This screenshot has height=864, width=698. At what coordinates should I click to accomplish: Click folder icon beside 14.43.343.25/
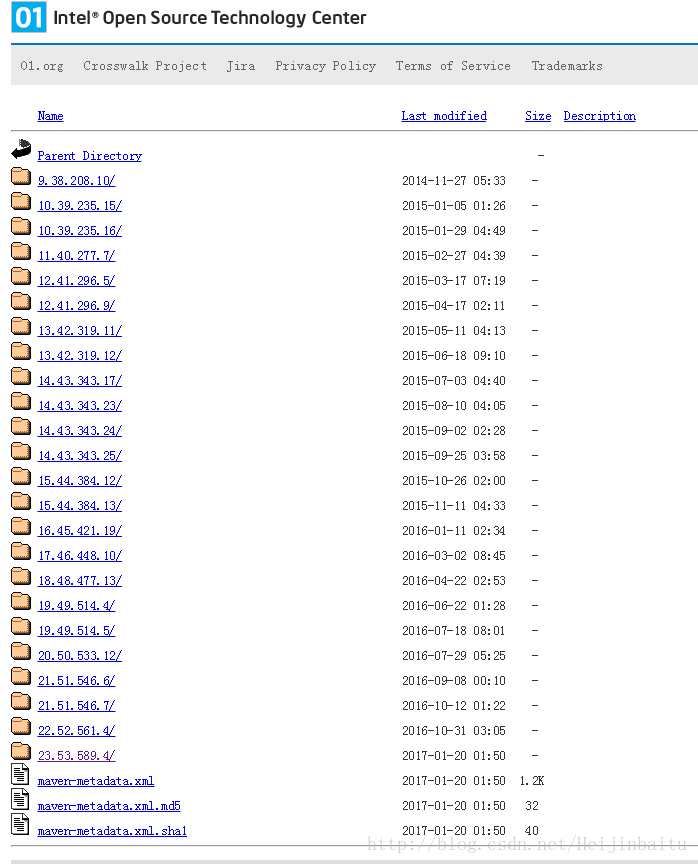(21, 451)
